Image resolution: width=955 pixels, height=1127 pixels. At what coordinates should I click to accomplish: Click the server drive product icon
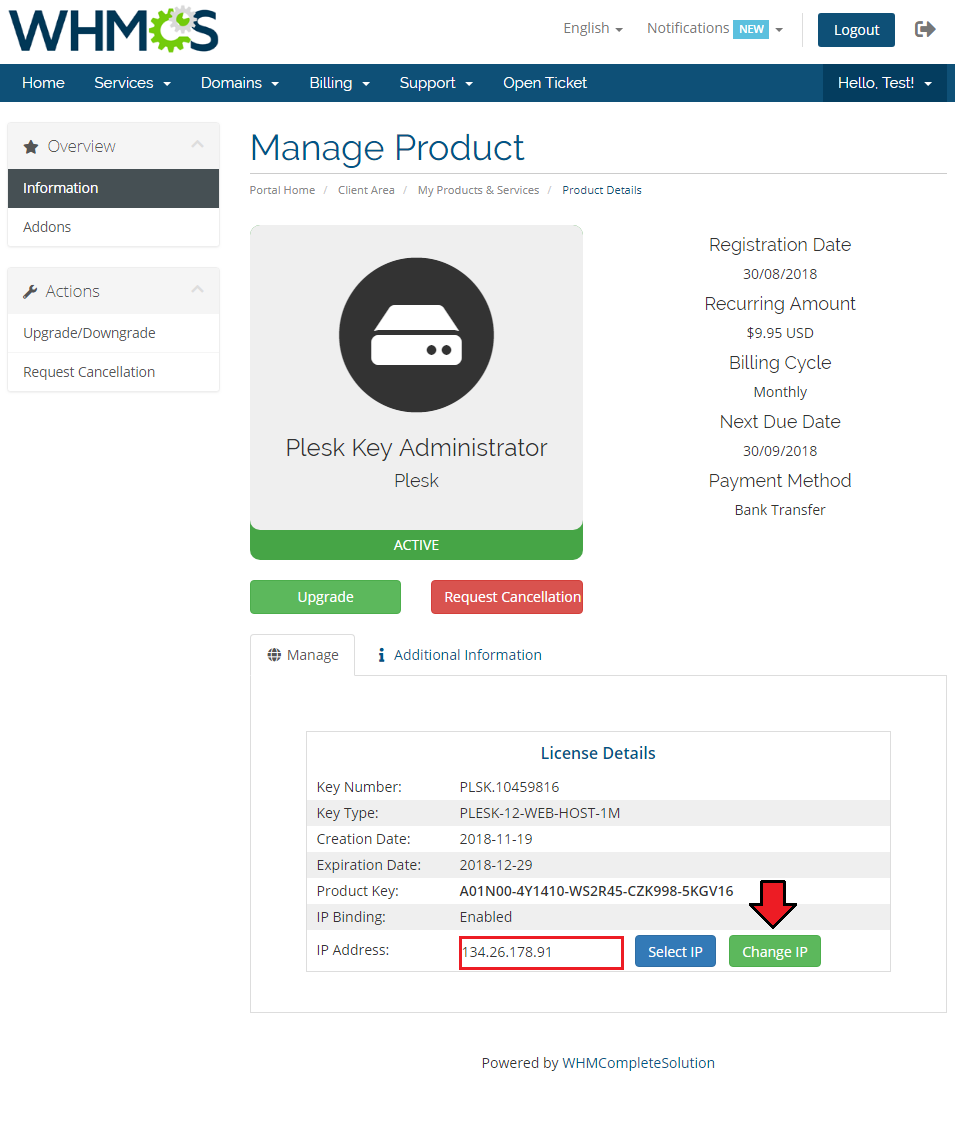click(x=416, y=335)
